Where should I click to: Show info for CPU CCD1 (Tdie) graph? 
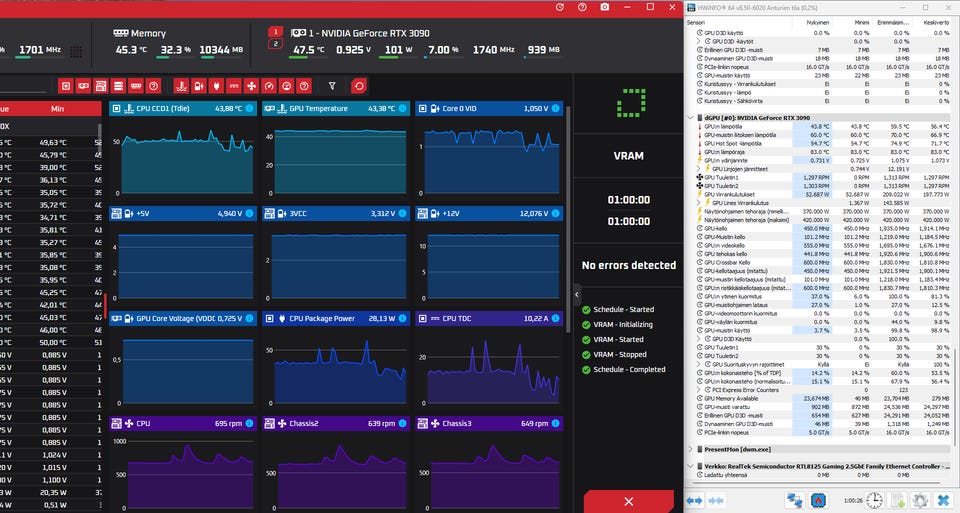tap(249, 108)
